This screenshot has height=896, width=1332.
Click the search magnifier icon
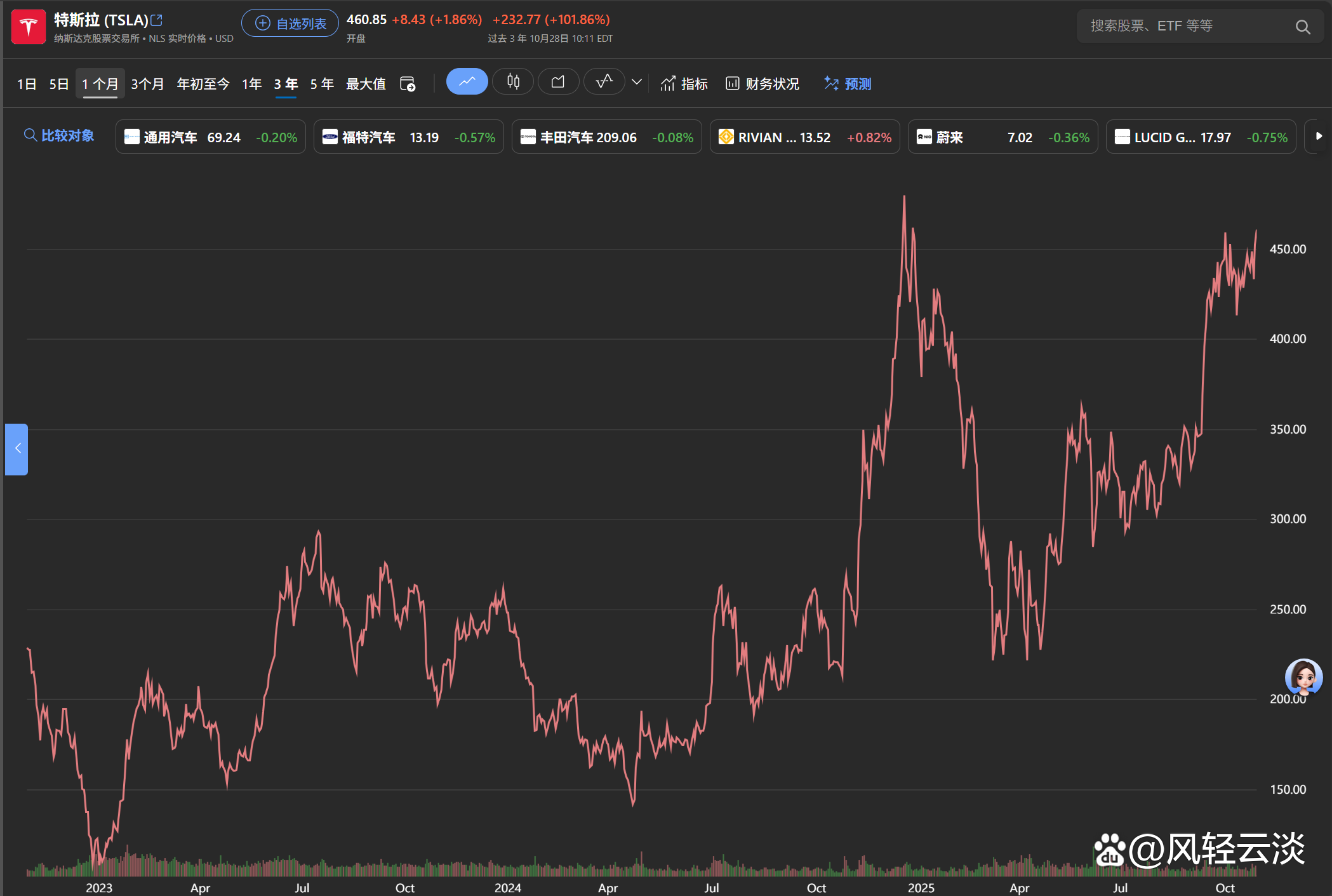pyautogui.click(x=1302, y=27)
